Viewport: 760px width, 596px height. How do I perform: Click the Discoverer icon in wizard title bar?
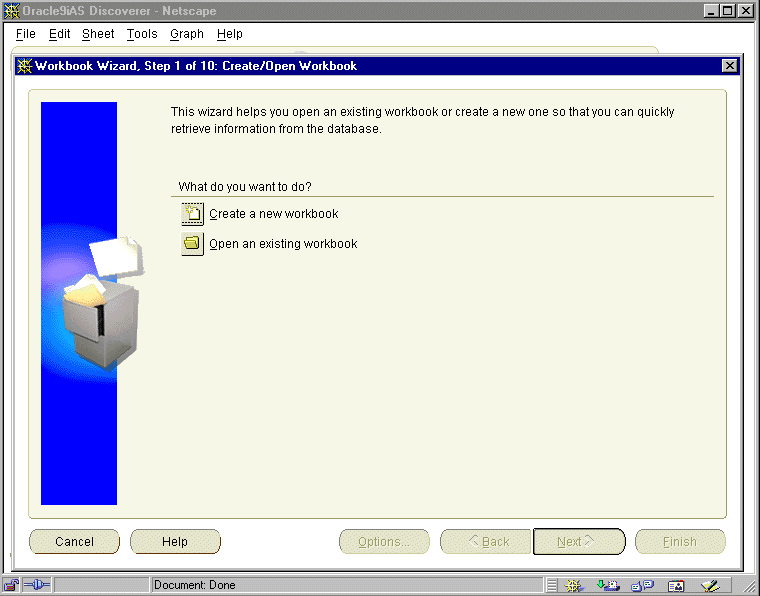point(24,66)
